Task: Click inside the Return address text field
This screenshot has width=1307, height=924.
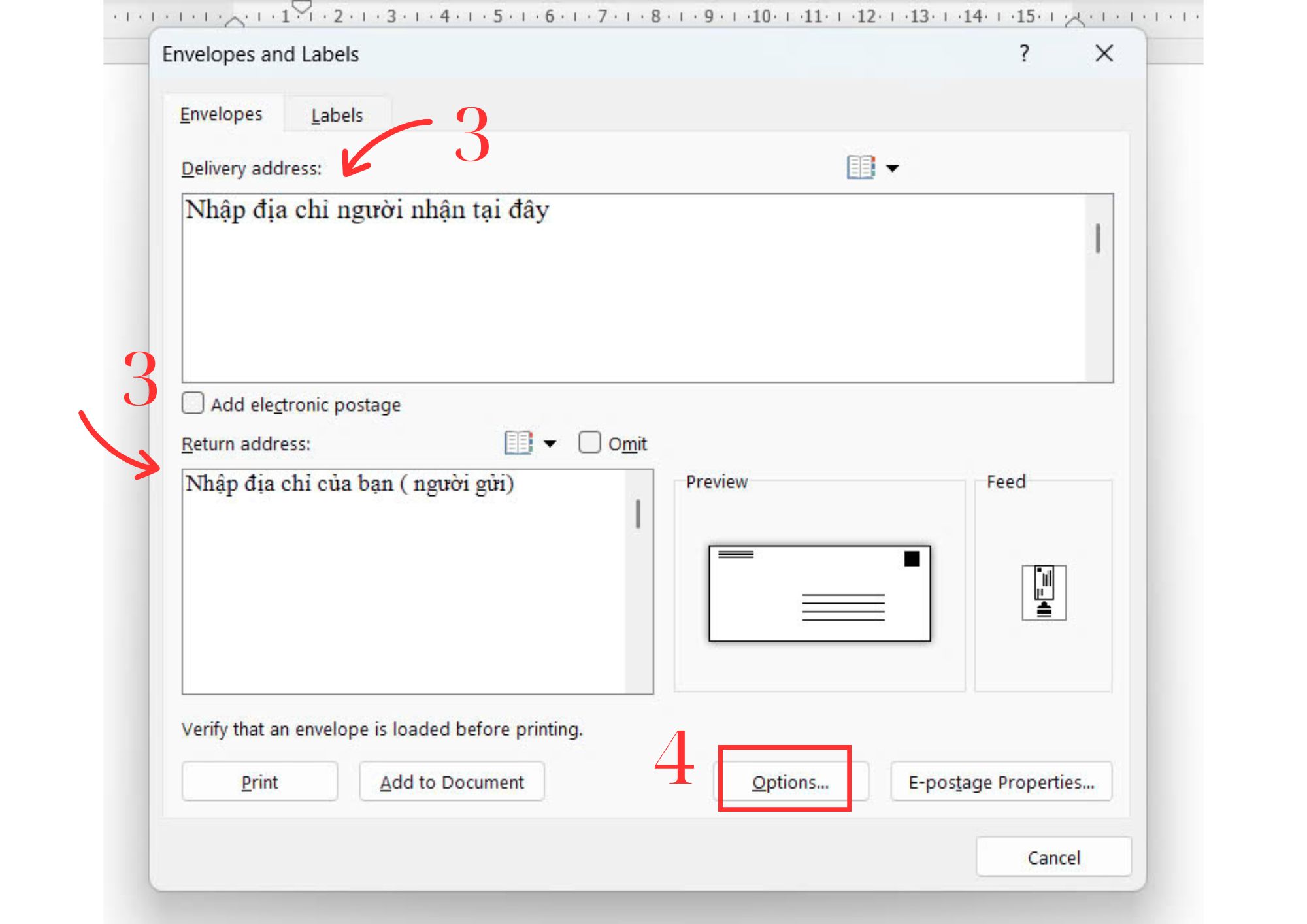Action: click(402, 582)
